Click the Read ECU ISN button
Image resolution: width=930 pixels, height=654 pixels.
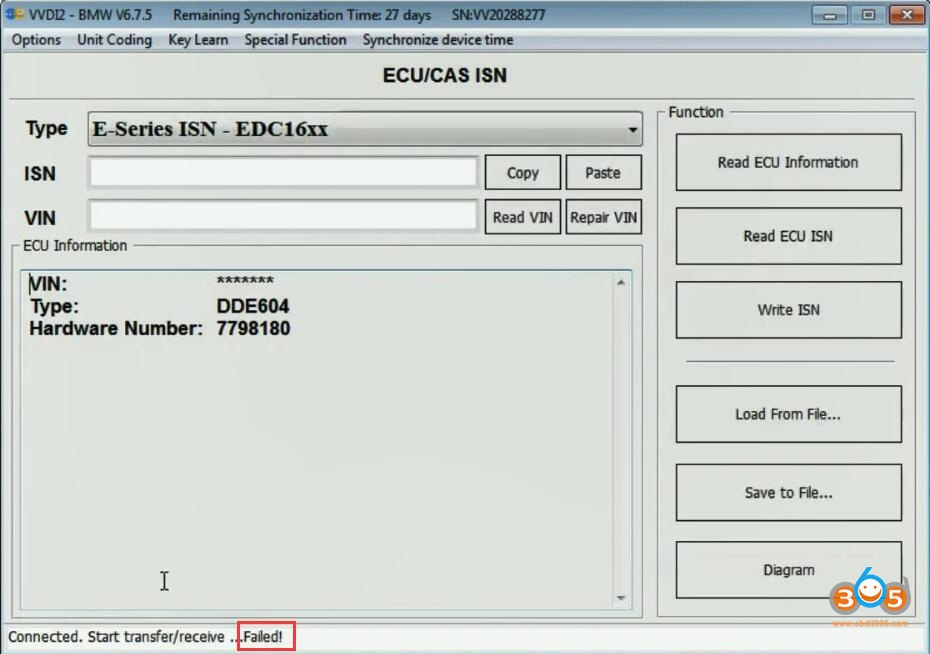coord(788,236)
